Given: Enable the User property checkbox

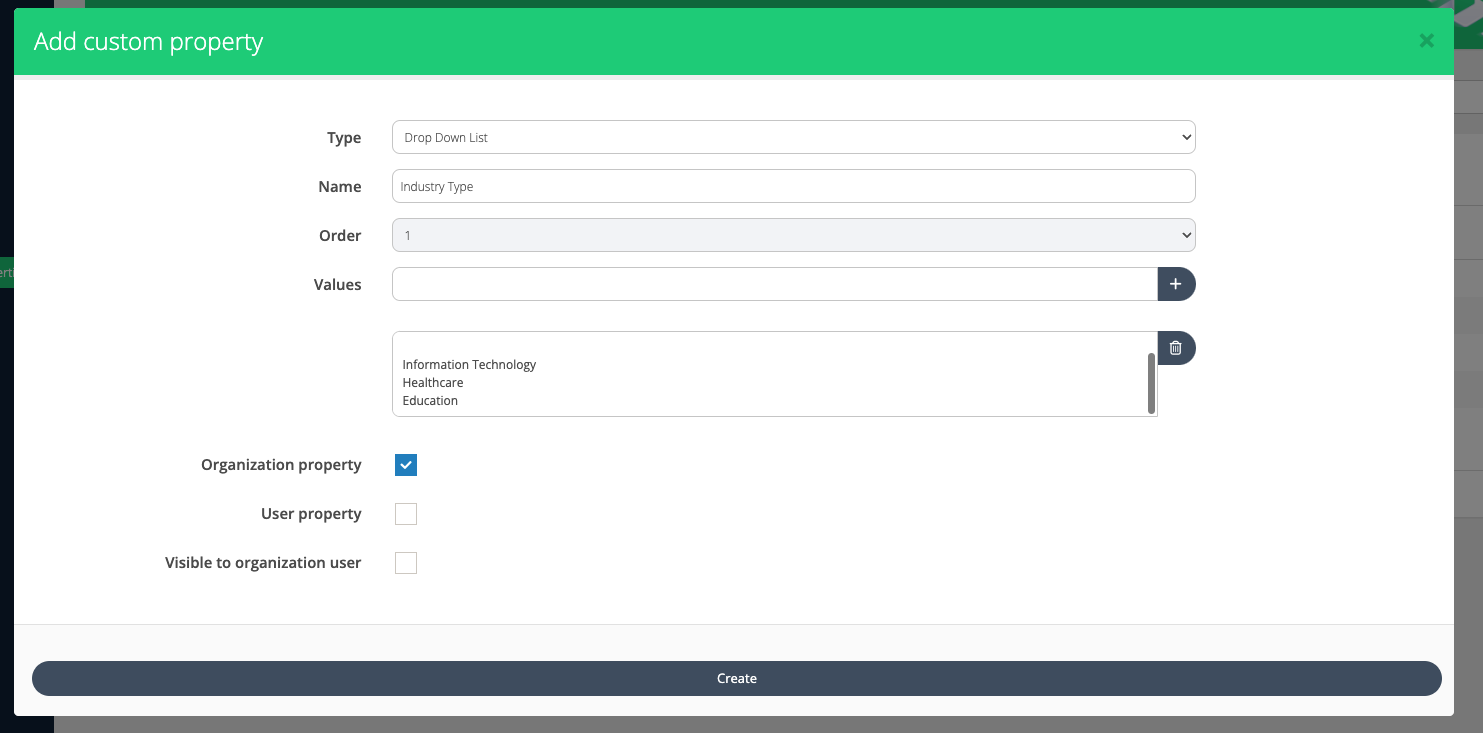Looking at the screenshot, I should point(405,514).
